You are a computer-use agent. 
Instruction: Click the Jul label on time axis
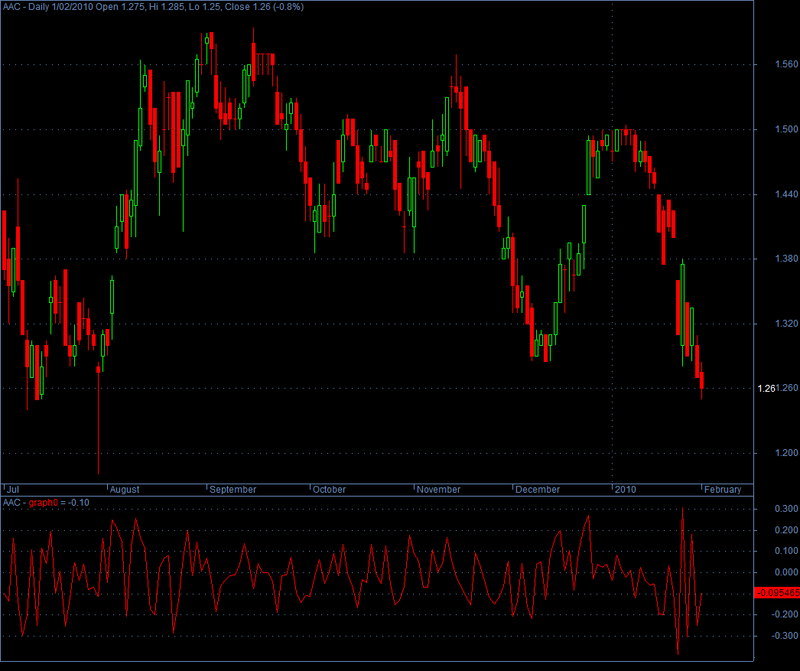[12, 489]
